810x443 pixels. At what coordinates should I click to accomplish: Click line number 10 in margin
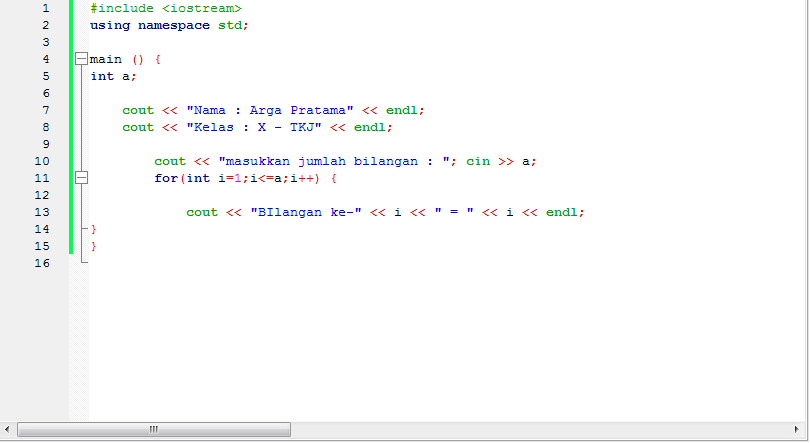click(x=42, y=161)
